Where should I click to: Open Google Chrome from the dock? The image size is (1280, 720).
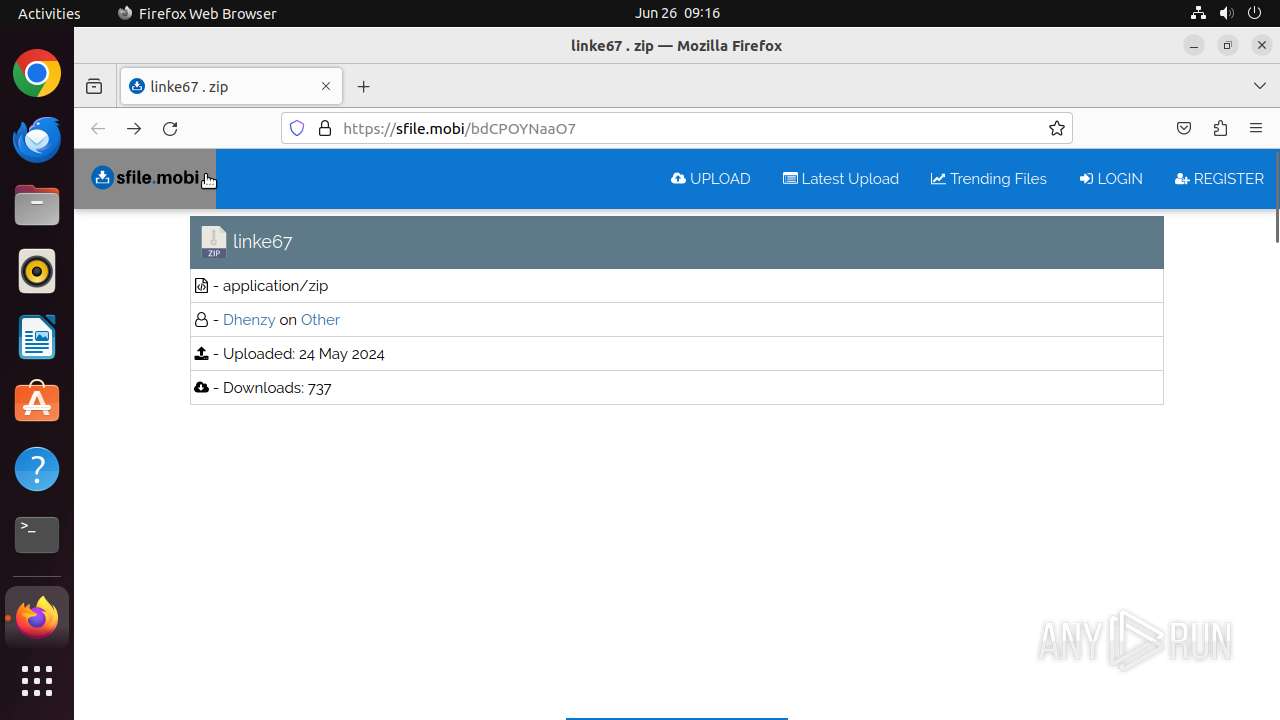tap(37, 74)
